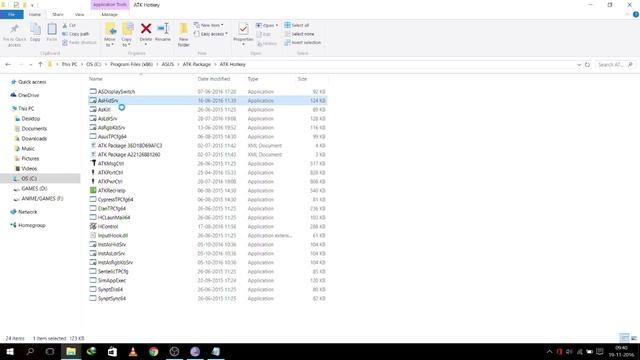Image resolution: width=640 pixels, height=360 pixels.
Task: Click the Back navigation arrow
Action: click(x=8, y=64)
